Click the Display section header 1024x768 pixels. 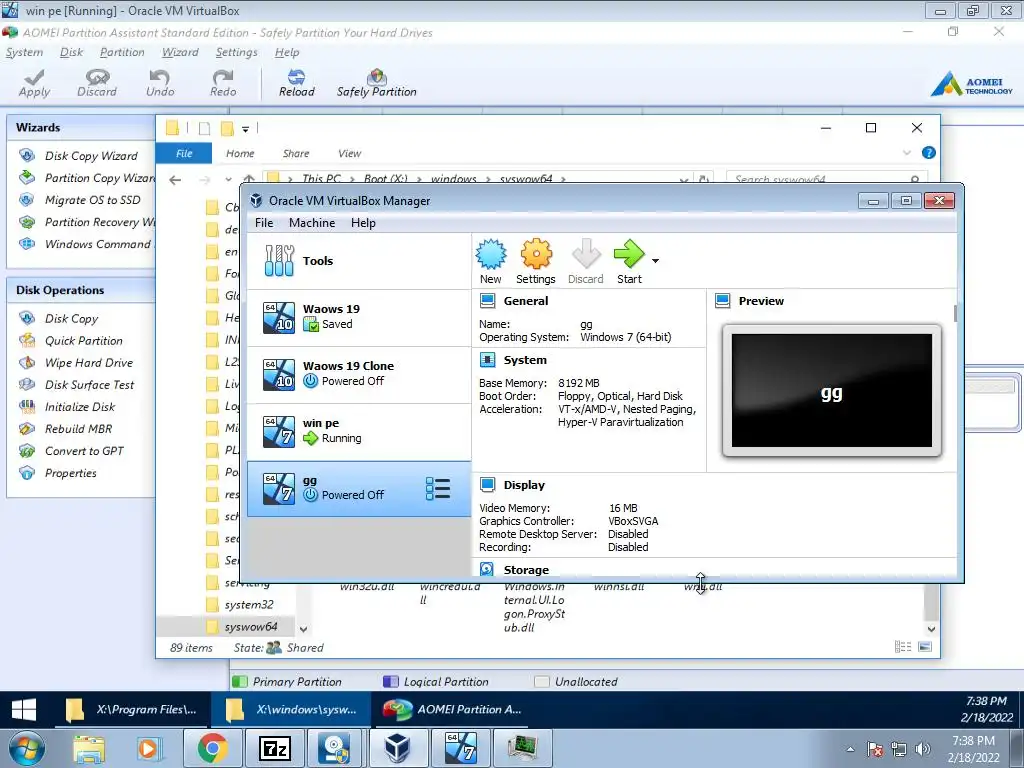(x=524, y=485)
